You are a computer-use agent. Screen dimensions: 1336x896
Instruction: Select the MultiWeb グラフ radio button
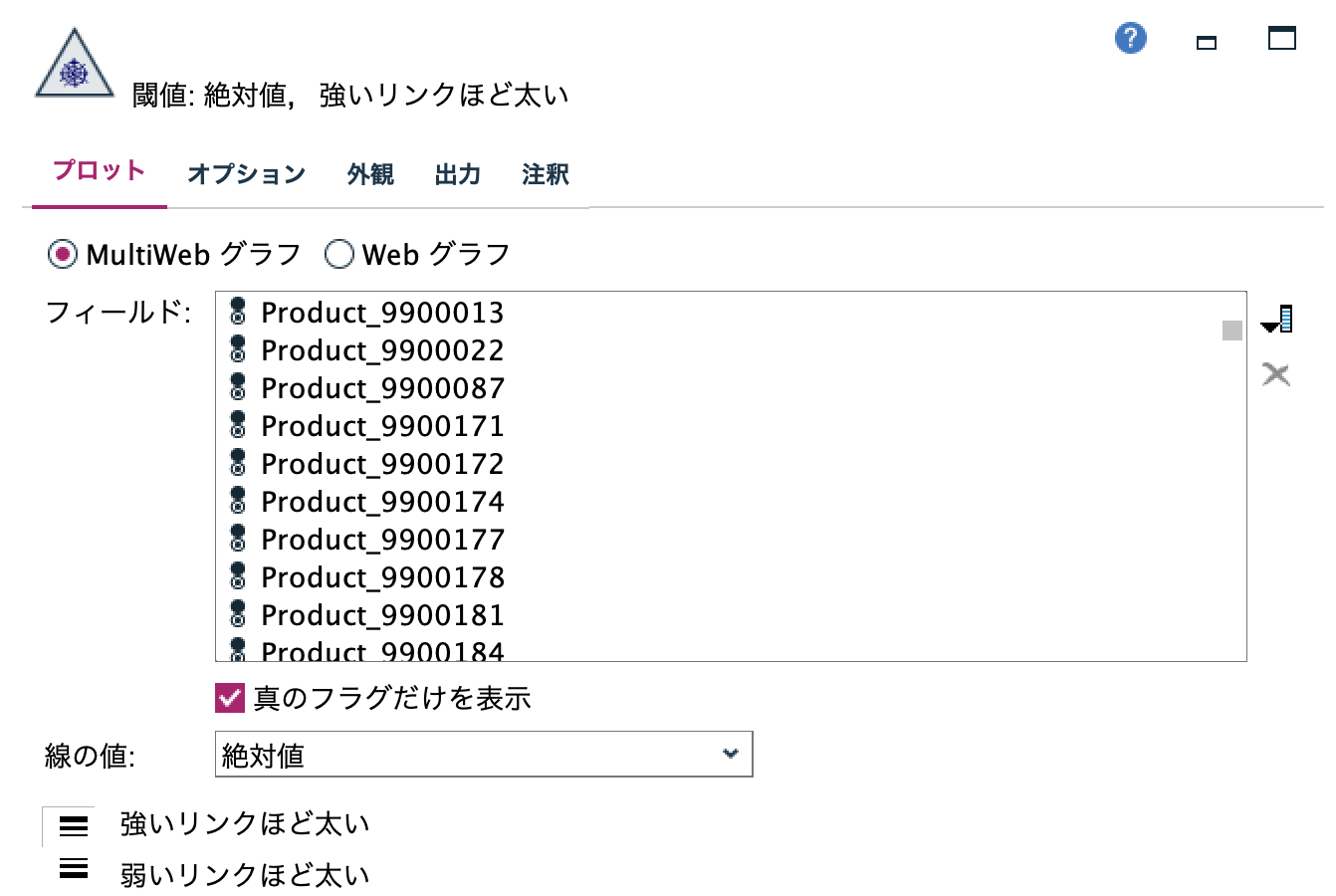click(63, 254)
